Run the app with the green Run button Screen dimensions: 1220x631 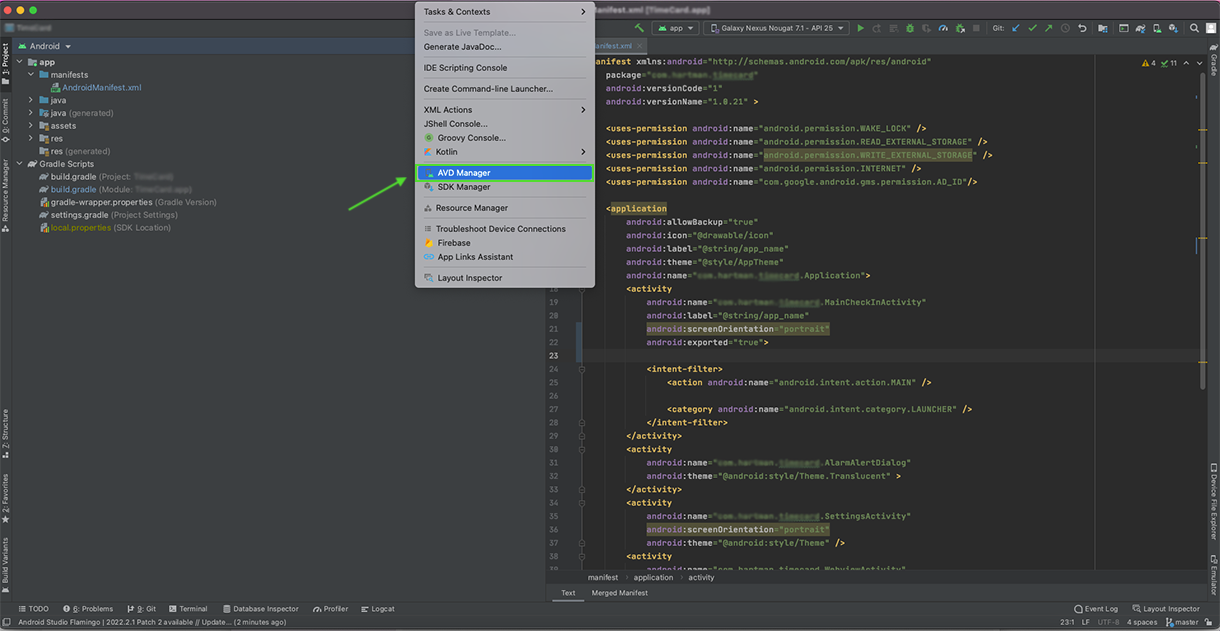pos(861,27)
